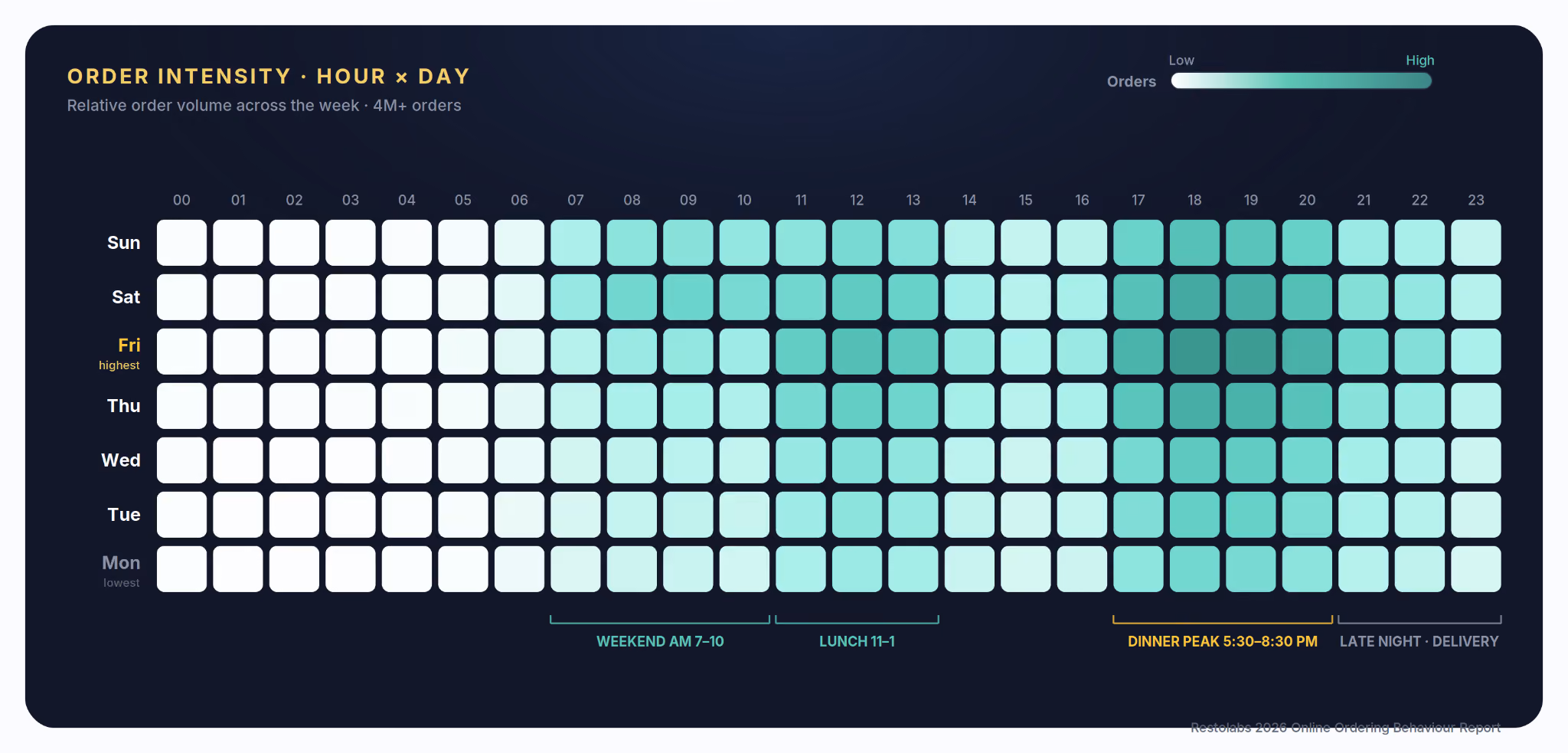Click the Orders low-to-high gradient legend bar
The width and height of the screenshot is (1568, 753).
(x=1301, y=81)
